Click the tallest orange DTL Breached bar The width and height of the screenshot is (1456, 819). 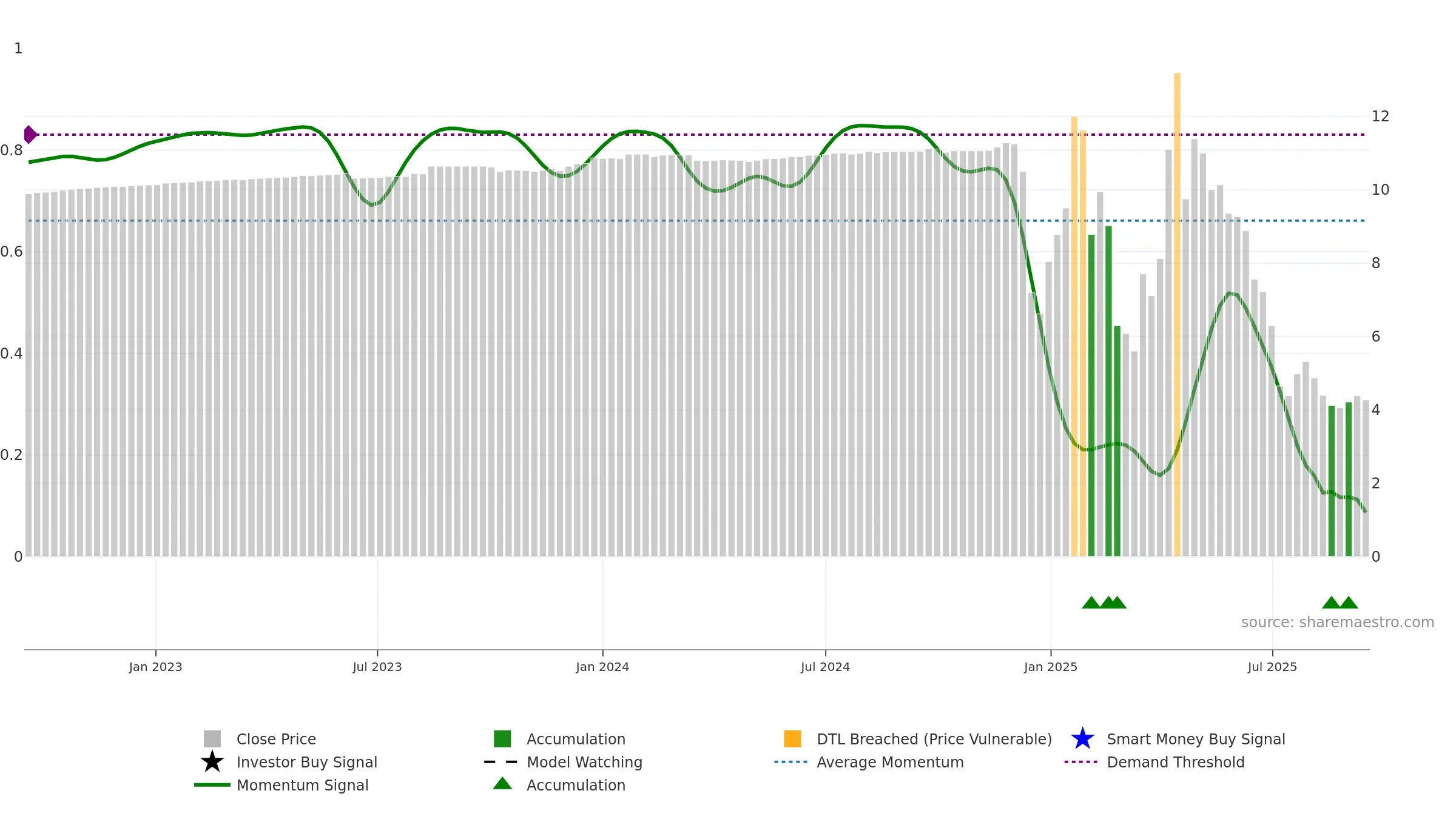point(1177,314)
